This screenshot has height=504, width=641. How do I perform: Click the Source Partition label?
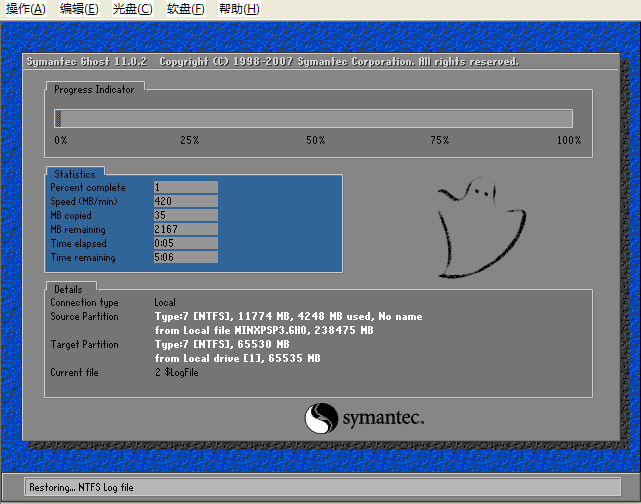84,316
